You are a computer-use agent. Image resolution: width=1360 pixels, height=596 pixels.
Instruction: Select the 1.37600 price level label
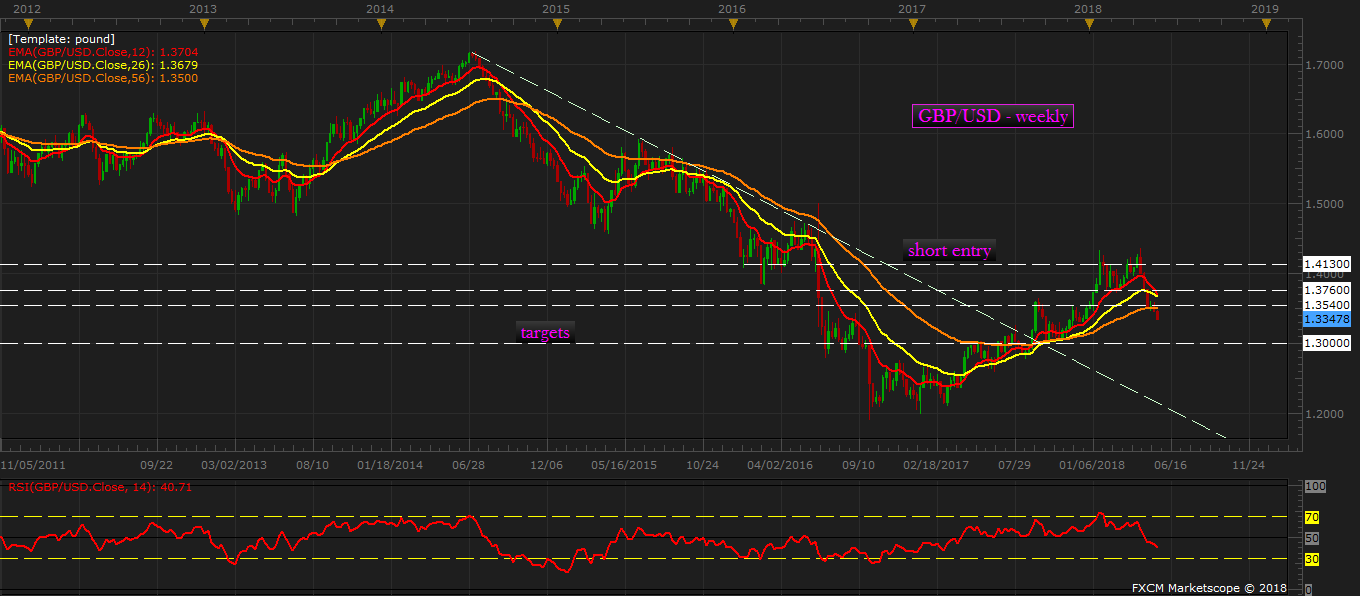tap(1326, 290)
